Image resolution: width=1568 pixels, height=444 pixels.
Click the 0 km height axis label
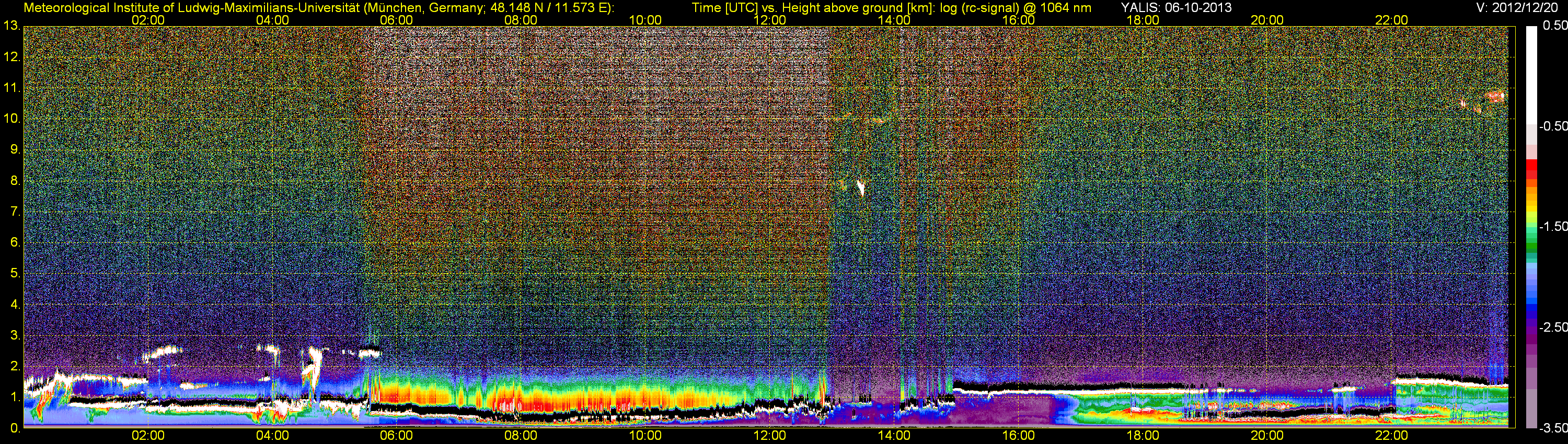(15, 428)
